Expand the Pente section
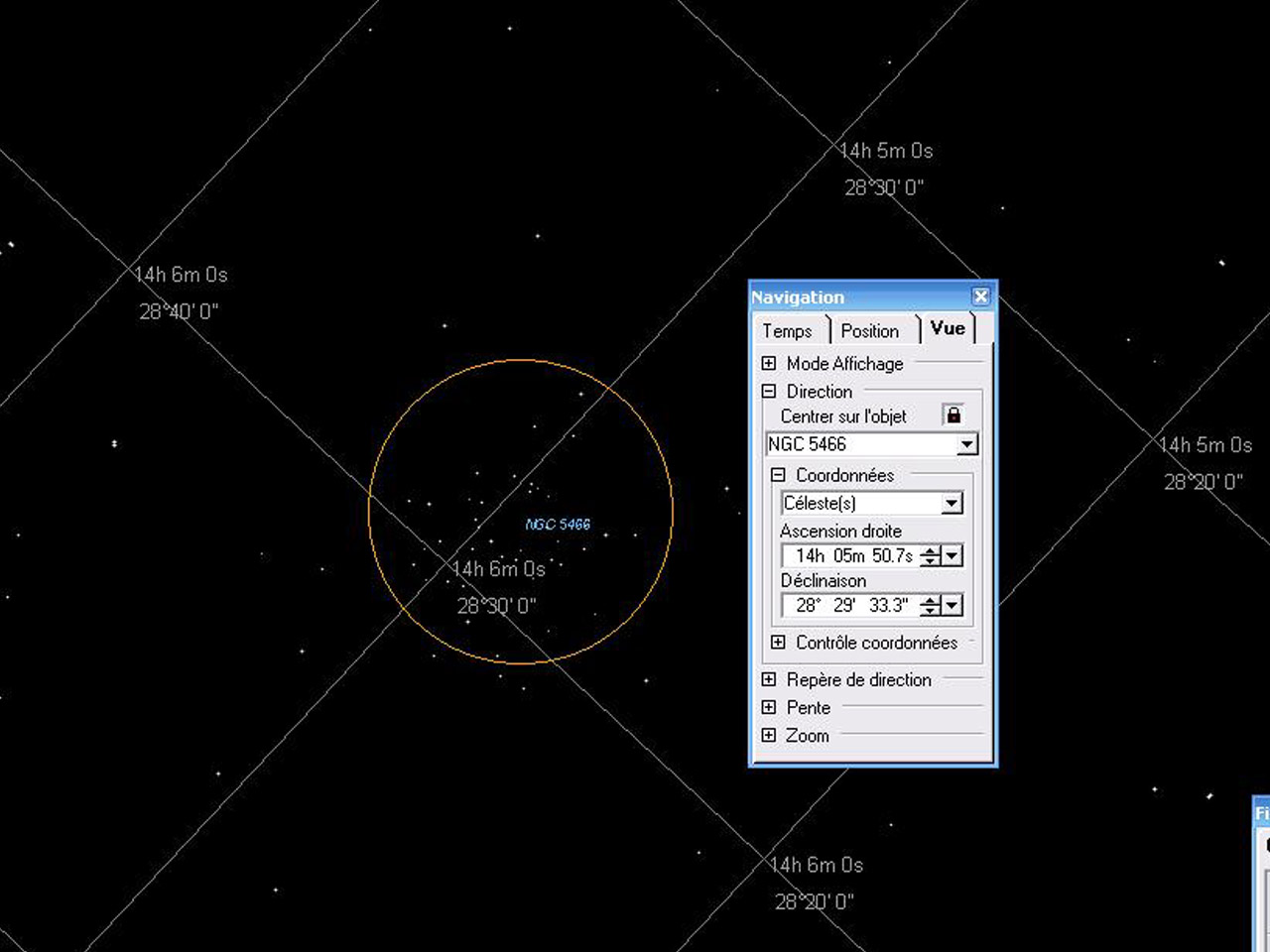Viewport: 1270px width, 952px height. (x=769, y=708)
